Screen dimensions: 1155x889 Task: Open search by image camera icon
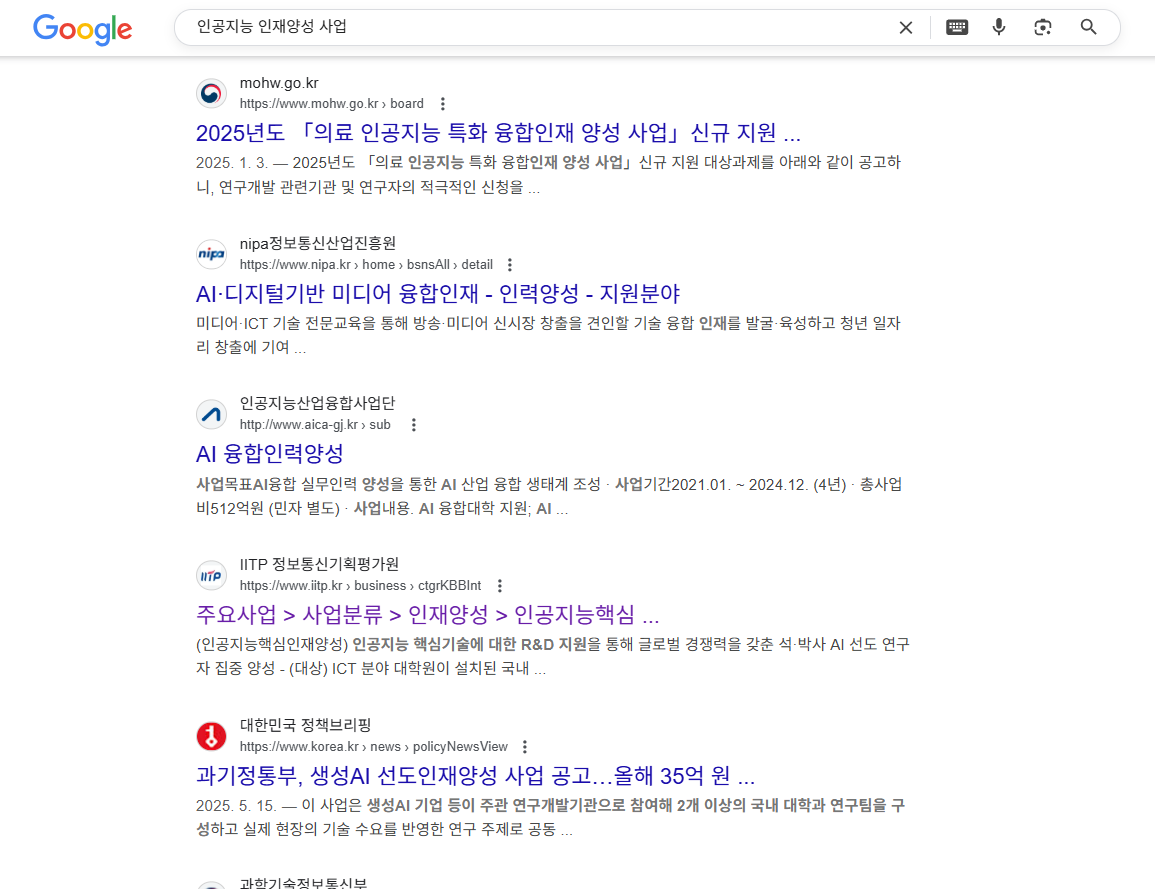pyautogui.click(x=1042, y=27)
